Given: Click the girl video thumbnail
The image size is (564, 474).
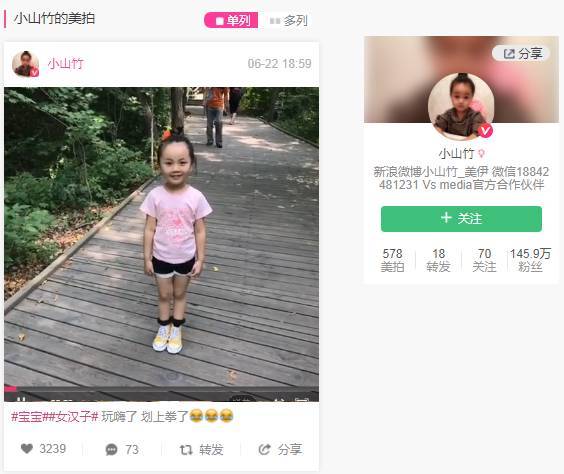Looking at the screenshot, I should (x=161, y=237).
